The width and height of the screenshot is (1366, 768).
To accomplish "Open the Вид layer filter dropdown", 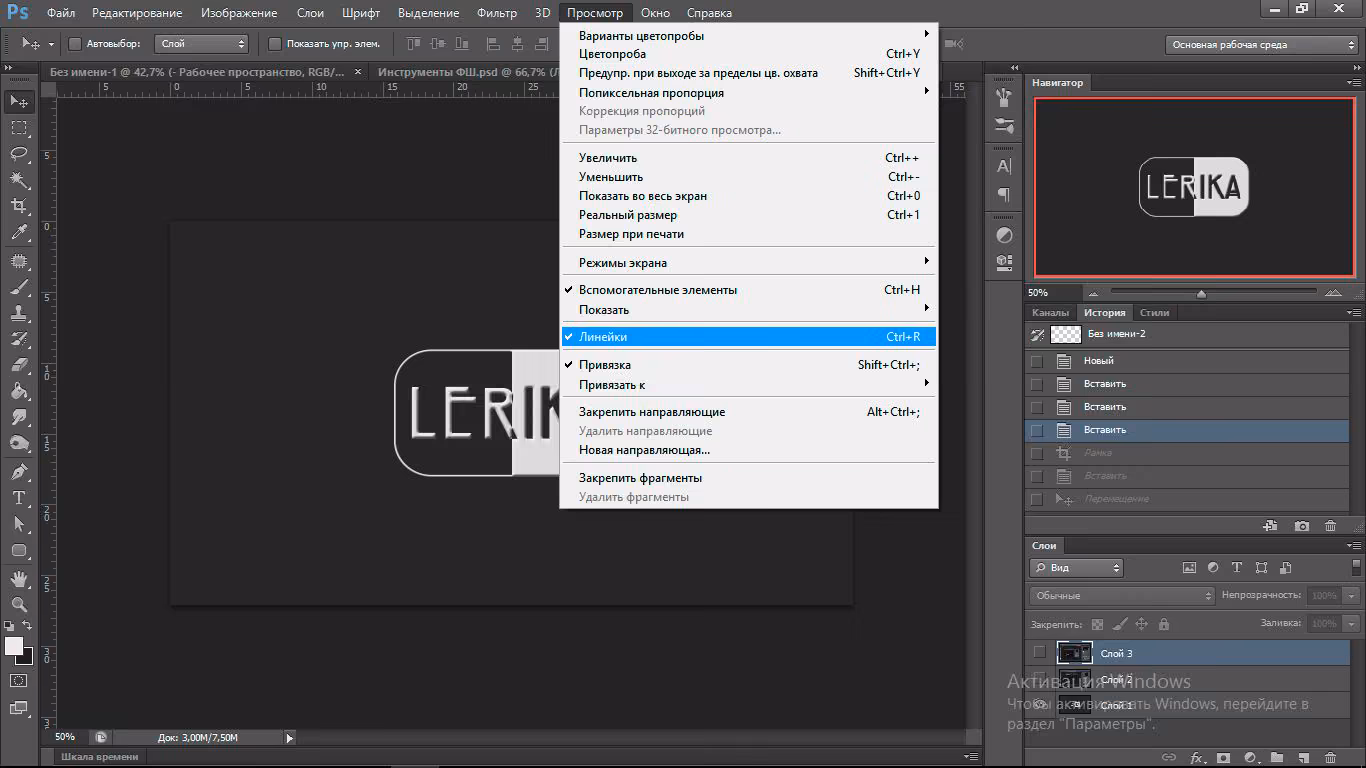I will (1077, 568).
